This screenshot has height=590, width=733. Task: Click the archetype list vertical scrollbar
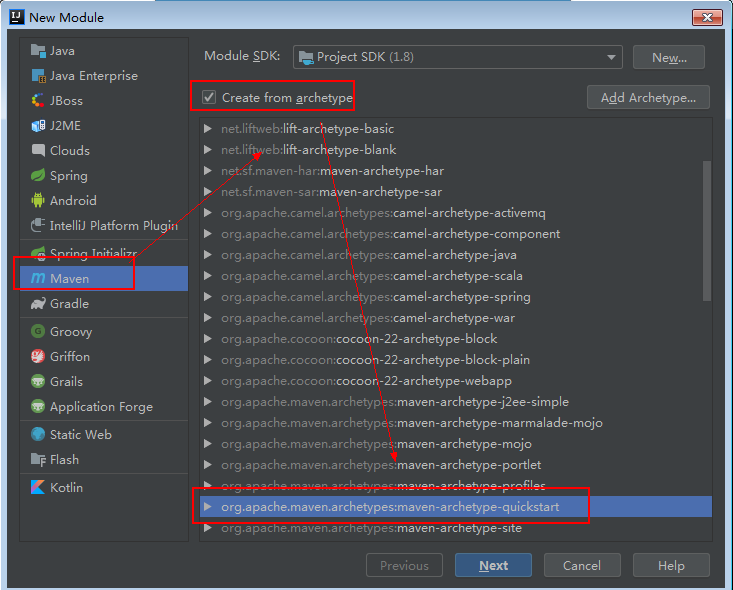[x=707, y=231]
